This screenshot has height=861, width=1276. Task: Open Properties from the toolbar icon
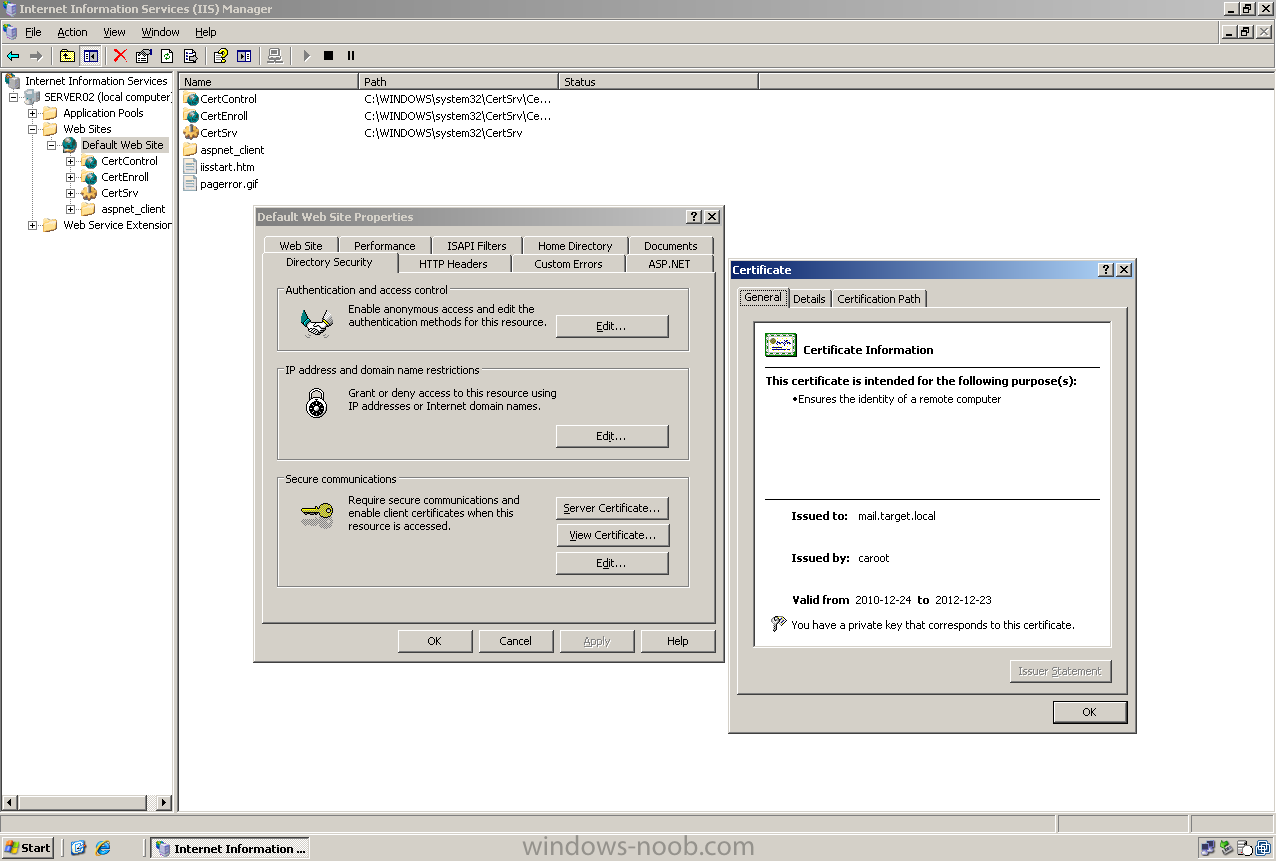144,56
